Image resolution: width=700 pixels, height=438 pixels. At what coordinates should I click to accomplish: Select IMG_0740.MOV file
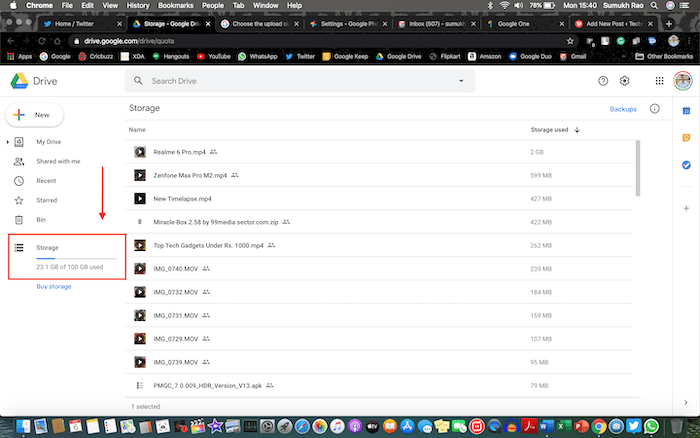[x=379, y=268]
